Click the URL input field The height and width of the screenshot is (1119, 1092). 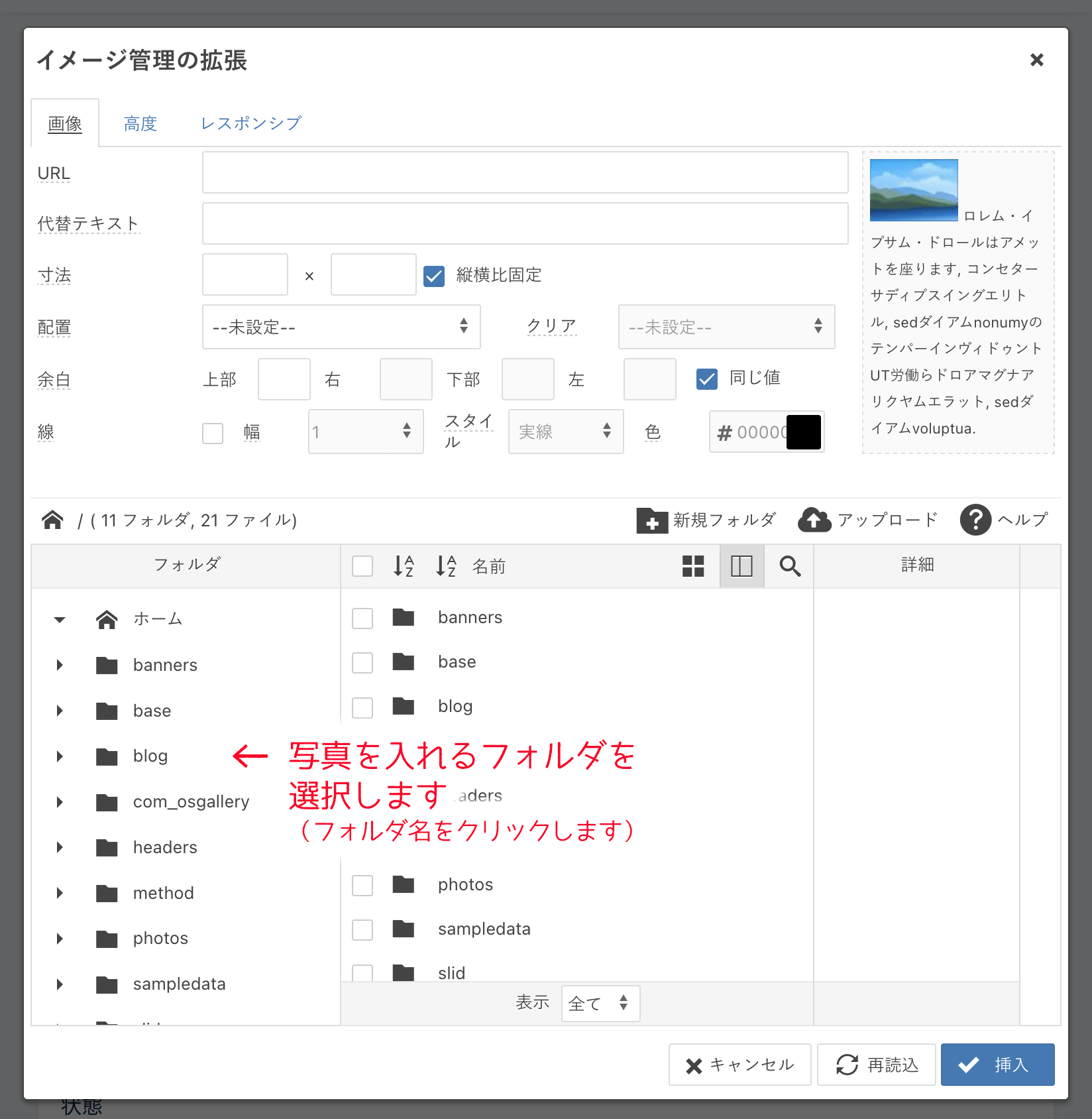click(525, 173)
